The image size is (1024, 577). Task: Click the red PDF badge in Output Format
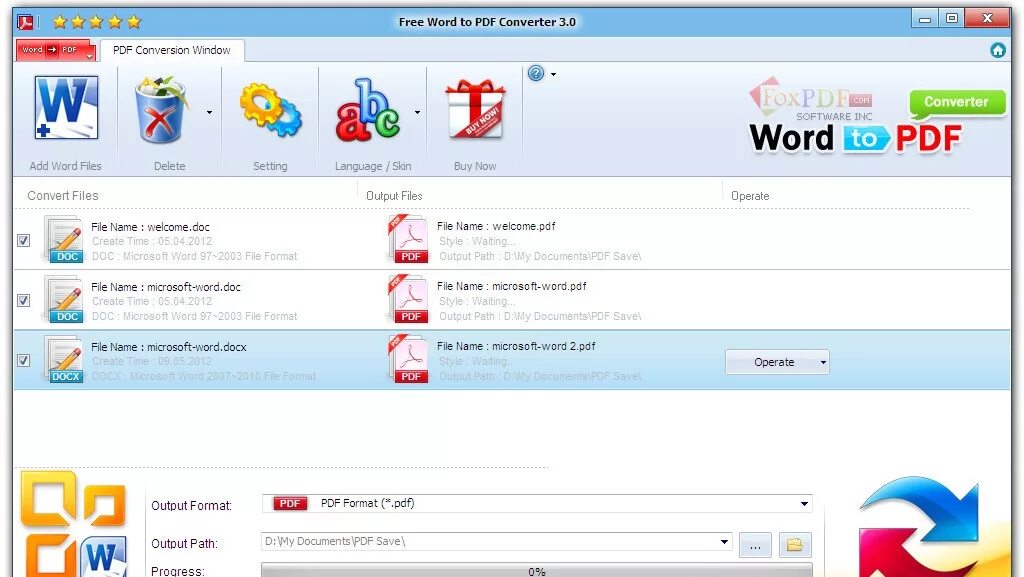tap(289, 503)
